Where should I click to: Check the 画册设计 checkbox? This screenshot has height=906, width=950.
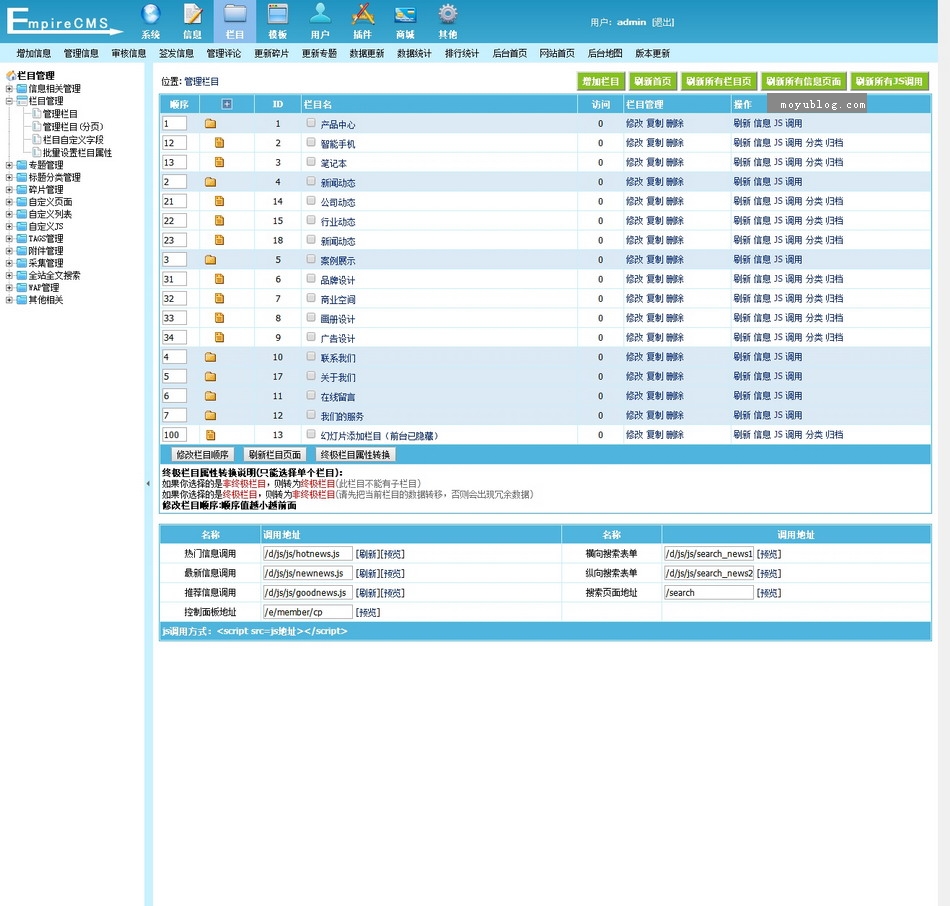pos(311,318)
